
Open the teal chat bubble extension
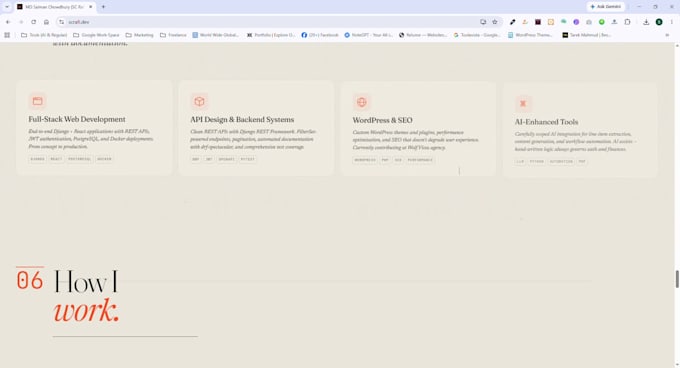(x=563, y=22)
